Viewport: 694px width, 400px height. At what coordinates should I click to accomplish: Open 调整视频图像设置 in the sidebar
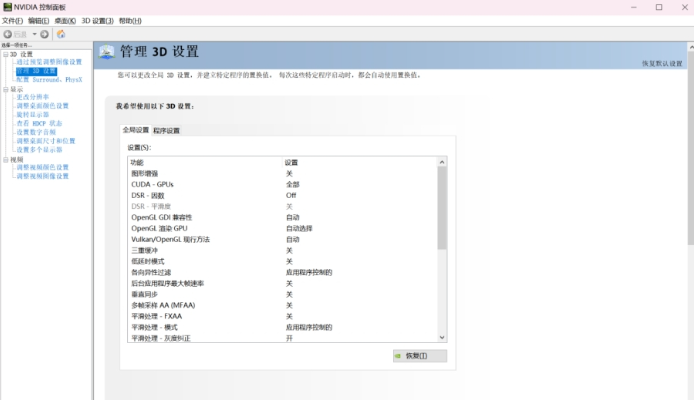(42, 176)
